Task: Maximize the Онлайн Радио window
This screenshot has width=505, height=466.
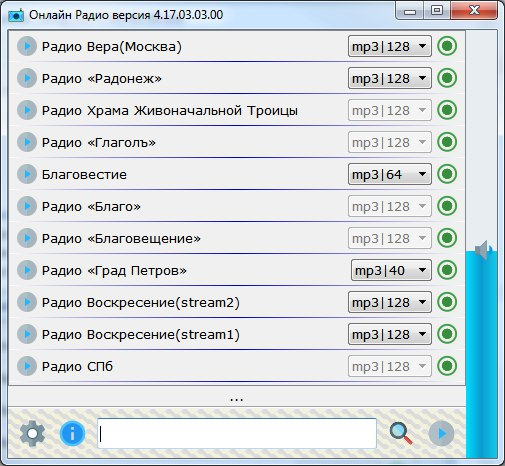Action: pyautogui.click(x=437, y=11)
